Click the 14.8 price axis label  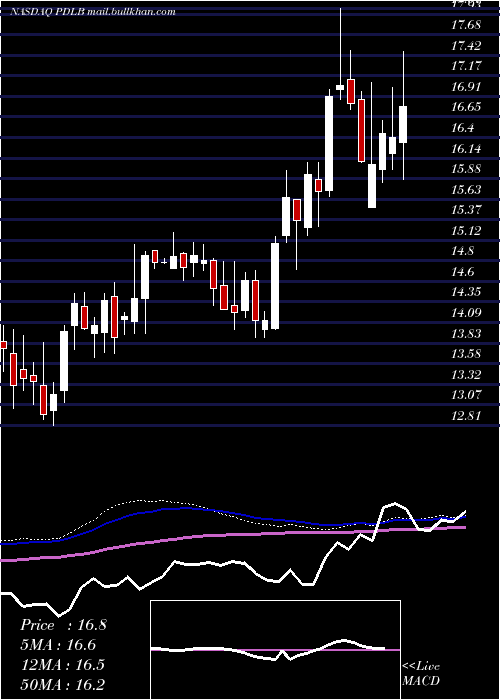[x=462, y=251]
